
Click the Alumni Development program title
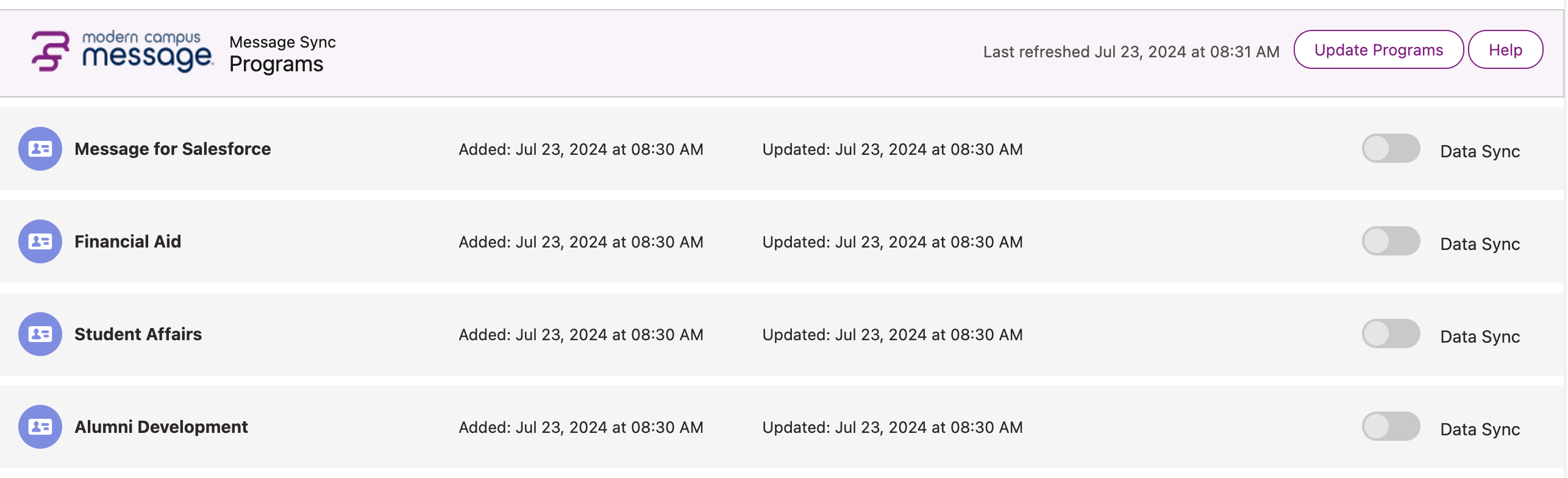[161, 426]
